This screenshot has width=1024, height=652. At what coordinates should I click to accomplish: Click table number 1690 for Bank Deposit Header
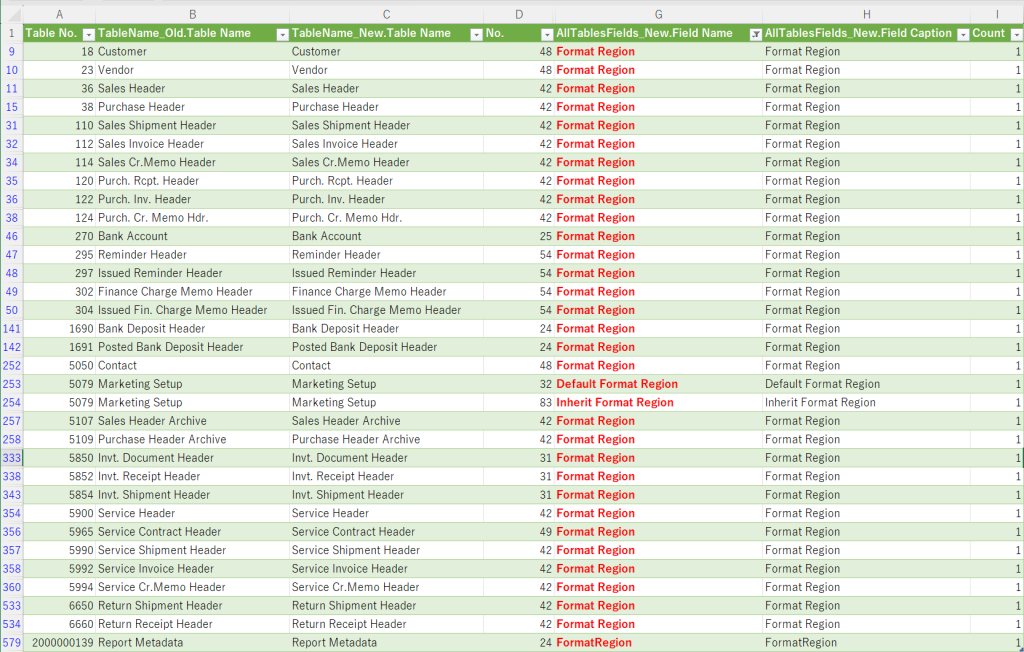59,329
